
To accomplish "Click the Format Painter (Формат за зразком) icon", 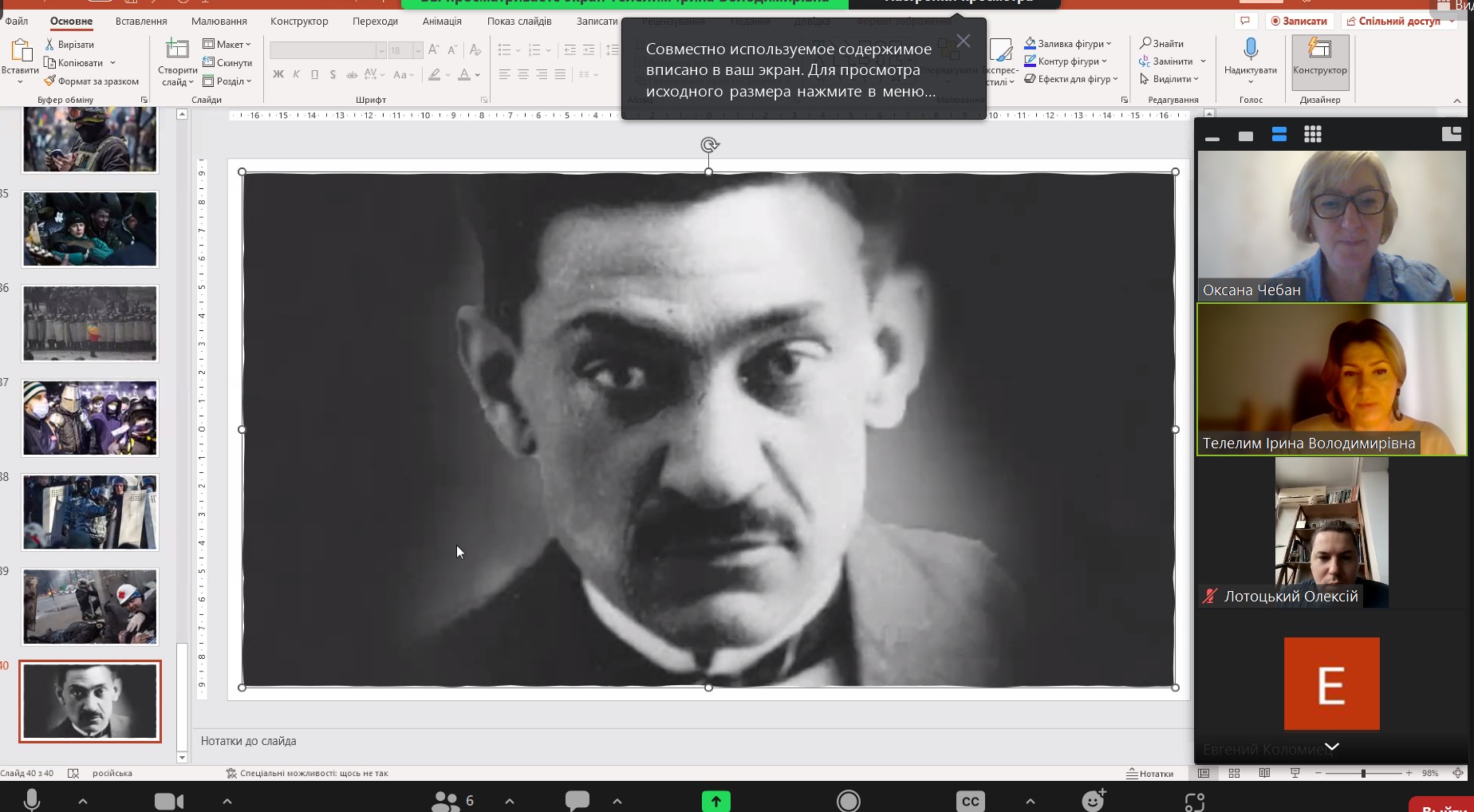I will click(50, 81).
